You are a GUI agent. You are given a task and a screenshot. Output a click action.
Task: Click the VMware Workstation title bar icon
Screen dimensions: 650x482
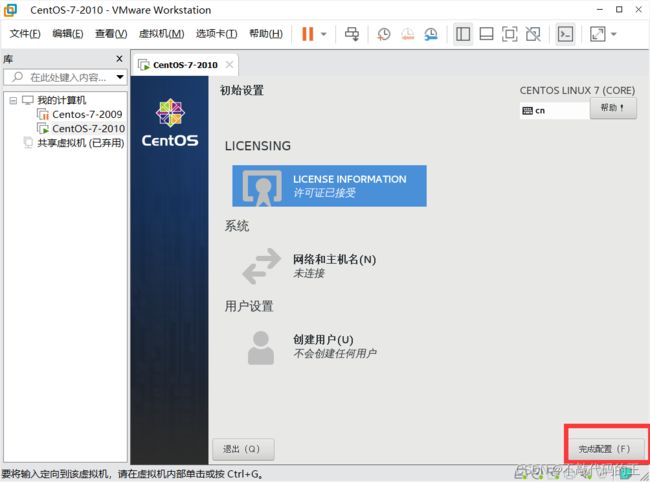click(10, 10)
